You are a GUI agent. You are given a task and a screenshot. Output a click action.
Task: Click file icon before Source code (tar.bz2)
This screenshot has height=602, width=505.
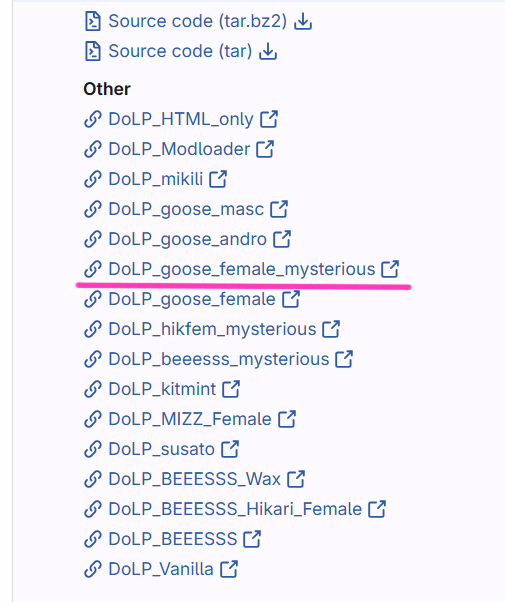[x=93, y=21]
